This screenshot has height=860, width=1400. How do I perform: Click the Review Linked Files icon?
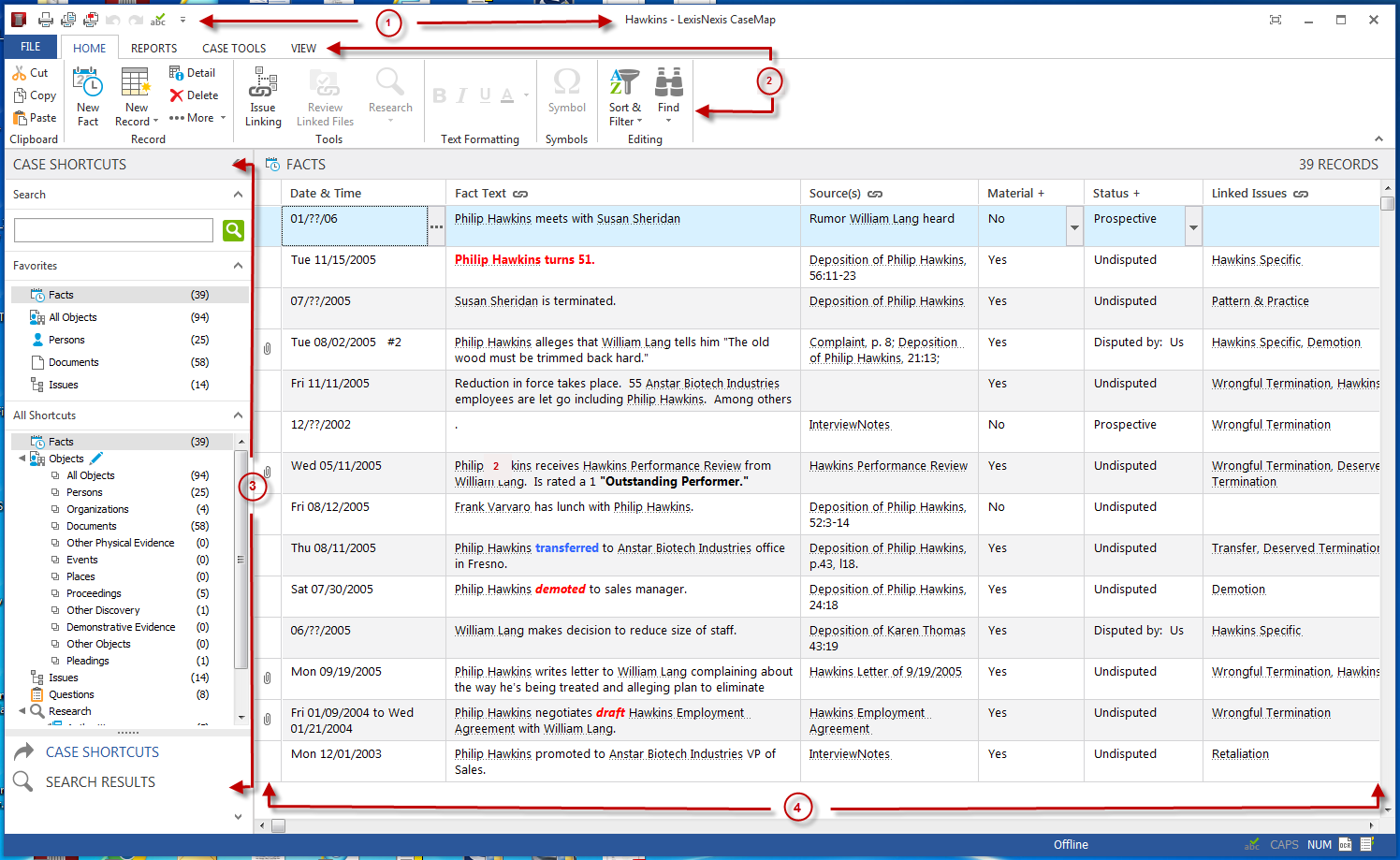click(x=325, y=82)
